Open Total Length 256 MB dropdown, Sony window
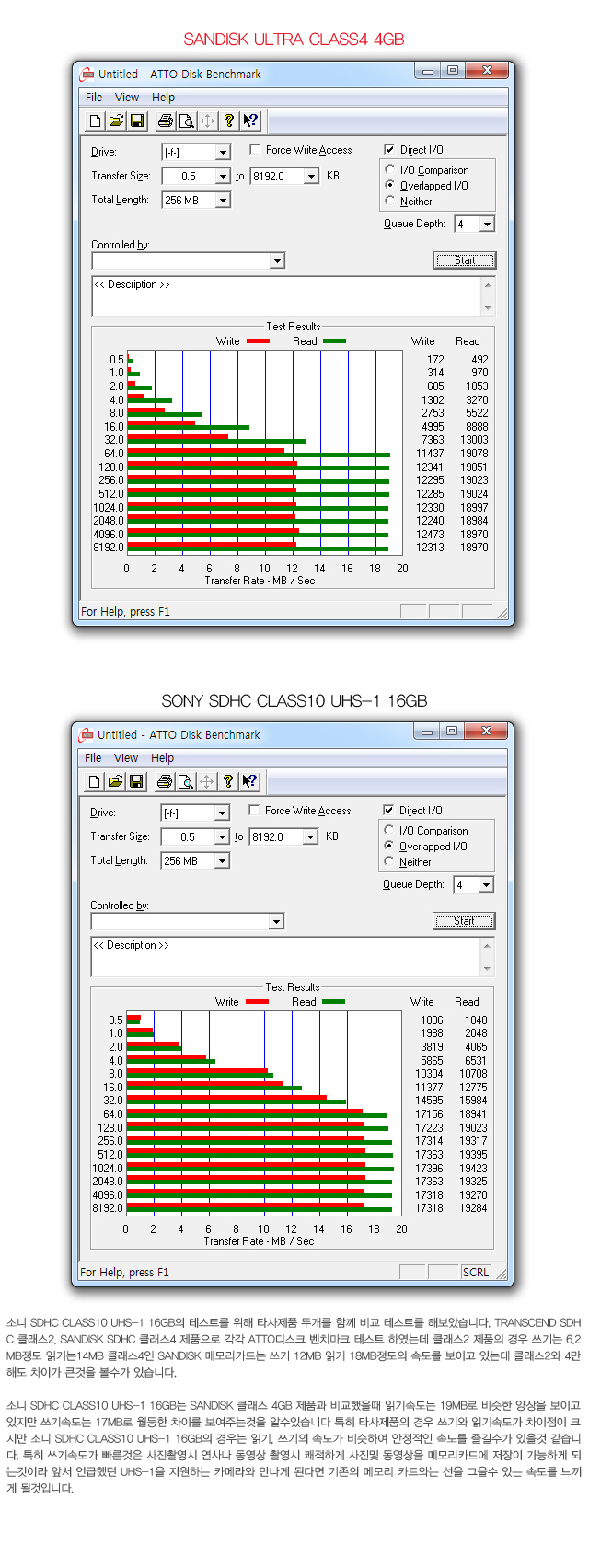 pos(222,860)
